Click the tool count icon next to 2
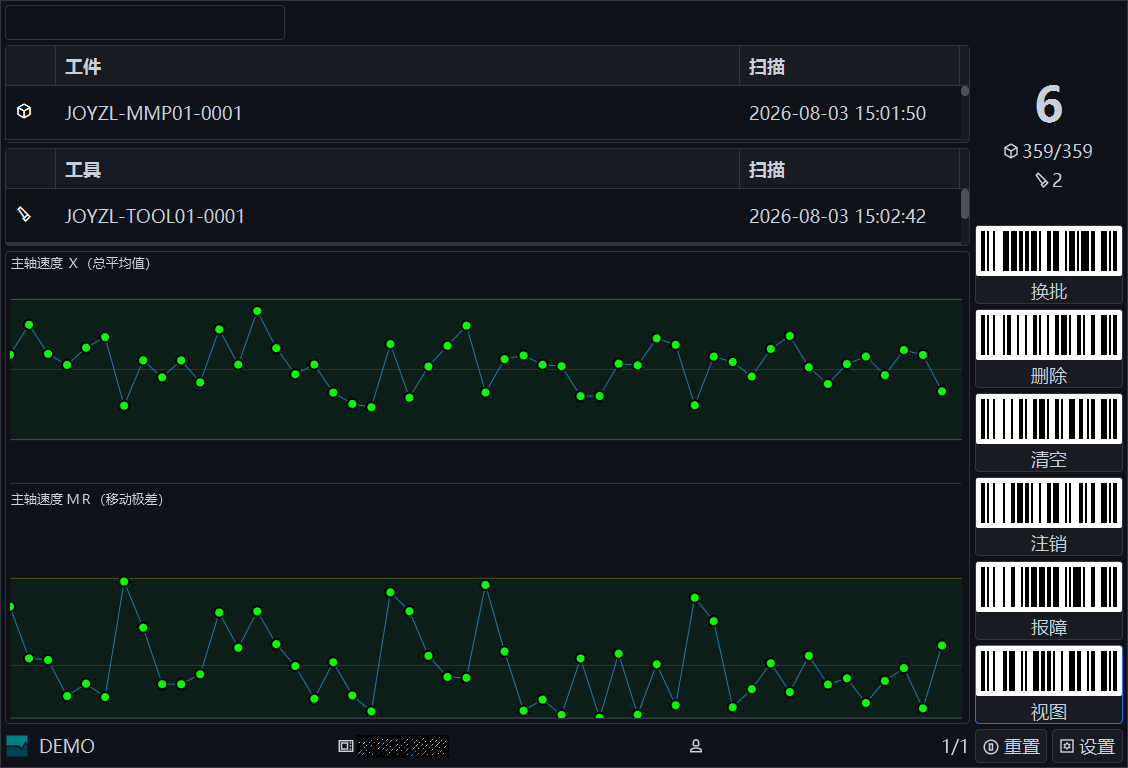This screenshot has height=768, width=1128. [x=1042, y=180]
